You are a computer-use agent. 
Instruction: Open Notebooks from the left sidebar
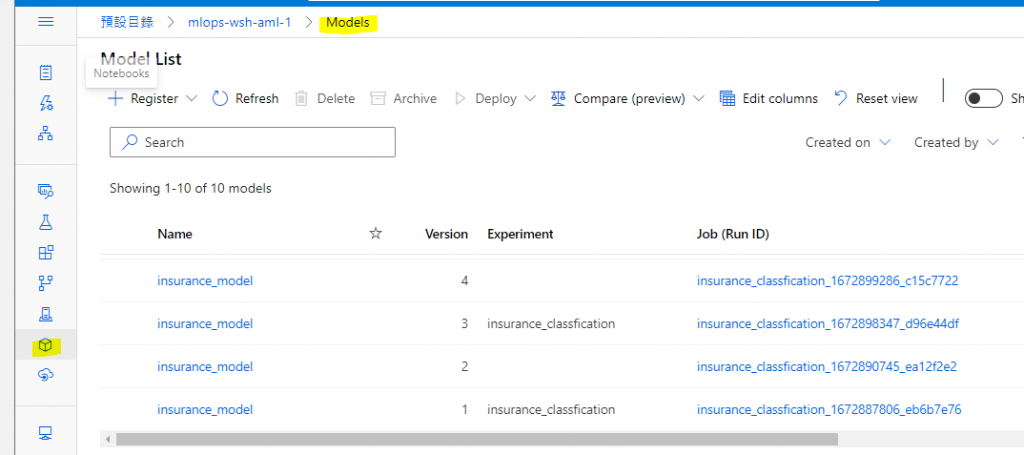(45, 72)
